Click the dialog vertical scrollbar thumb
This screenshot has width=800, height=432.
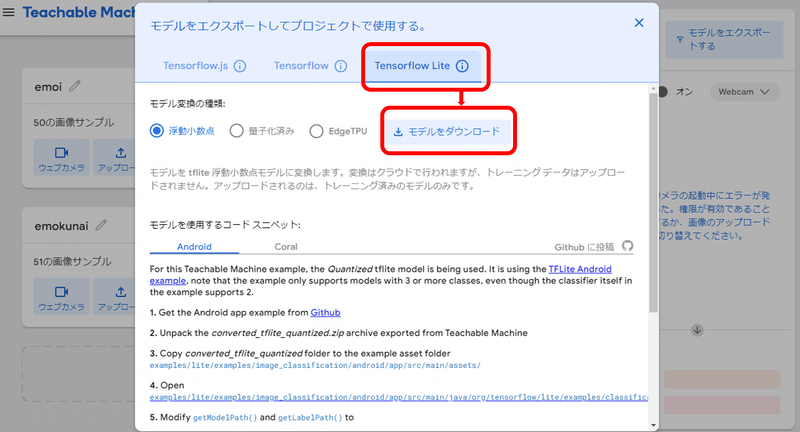point(653,203)
